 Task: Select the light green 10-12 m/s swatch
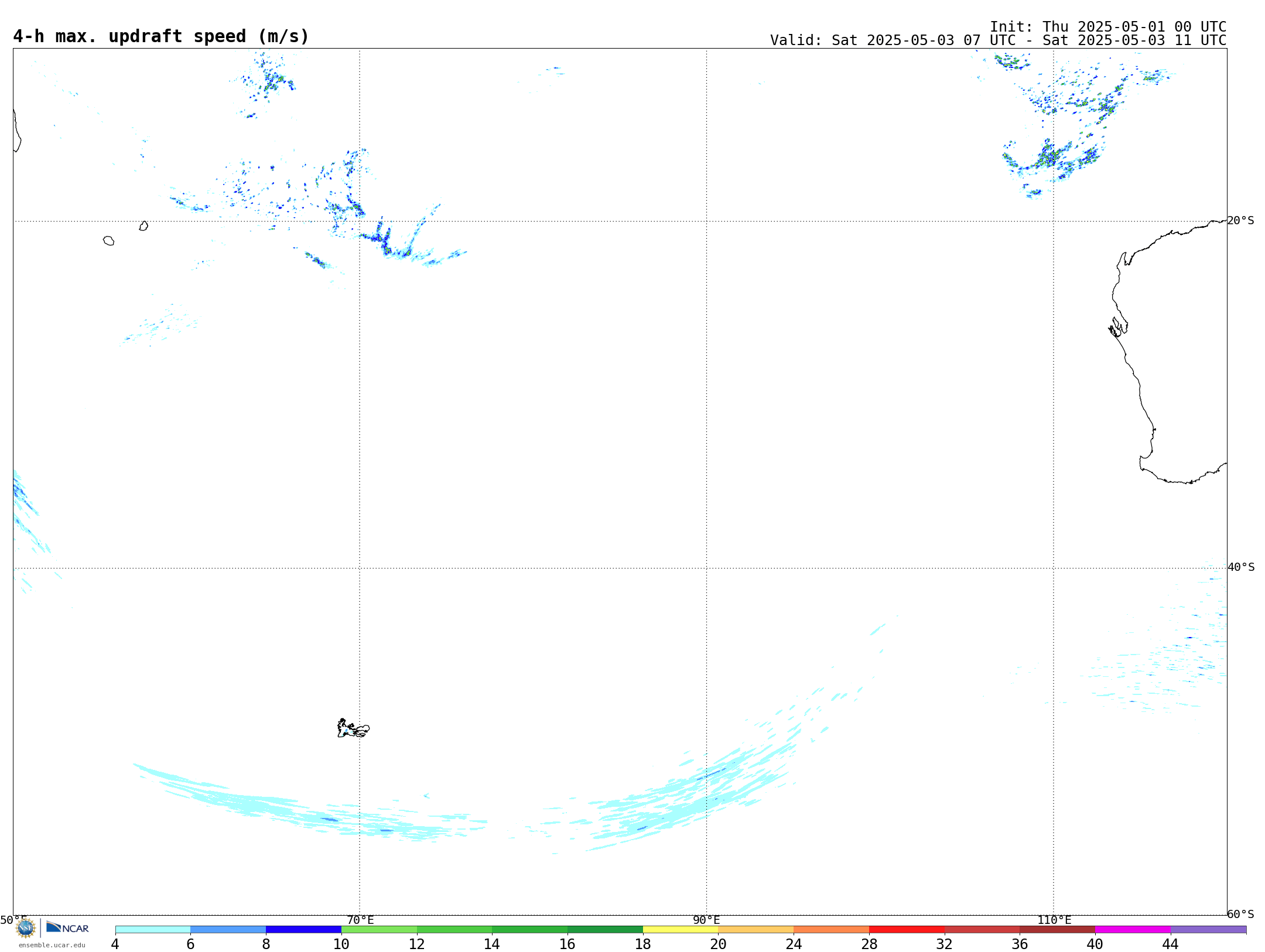click(379, 930)
